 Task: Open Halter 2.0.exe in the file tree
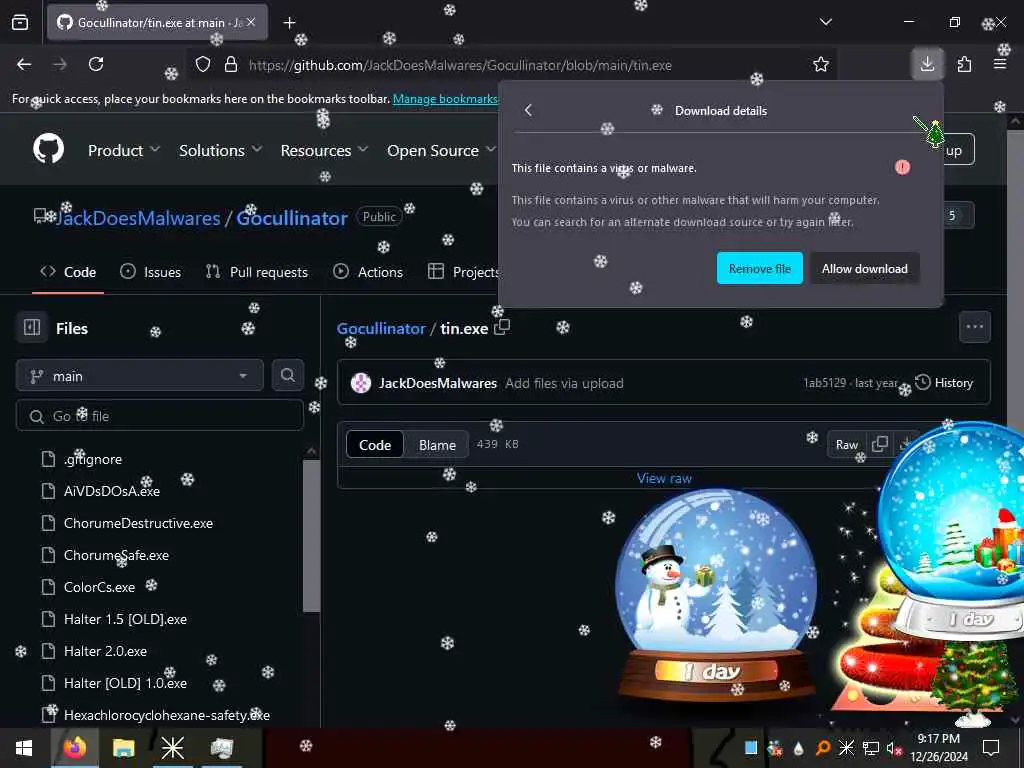[105, 651]
